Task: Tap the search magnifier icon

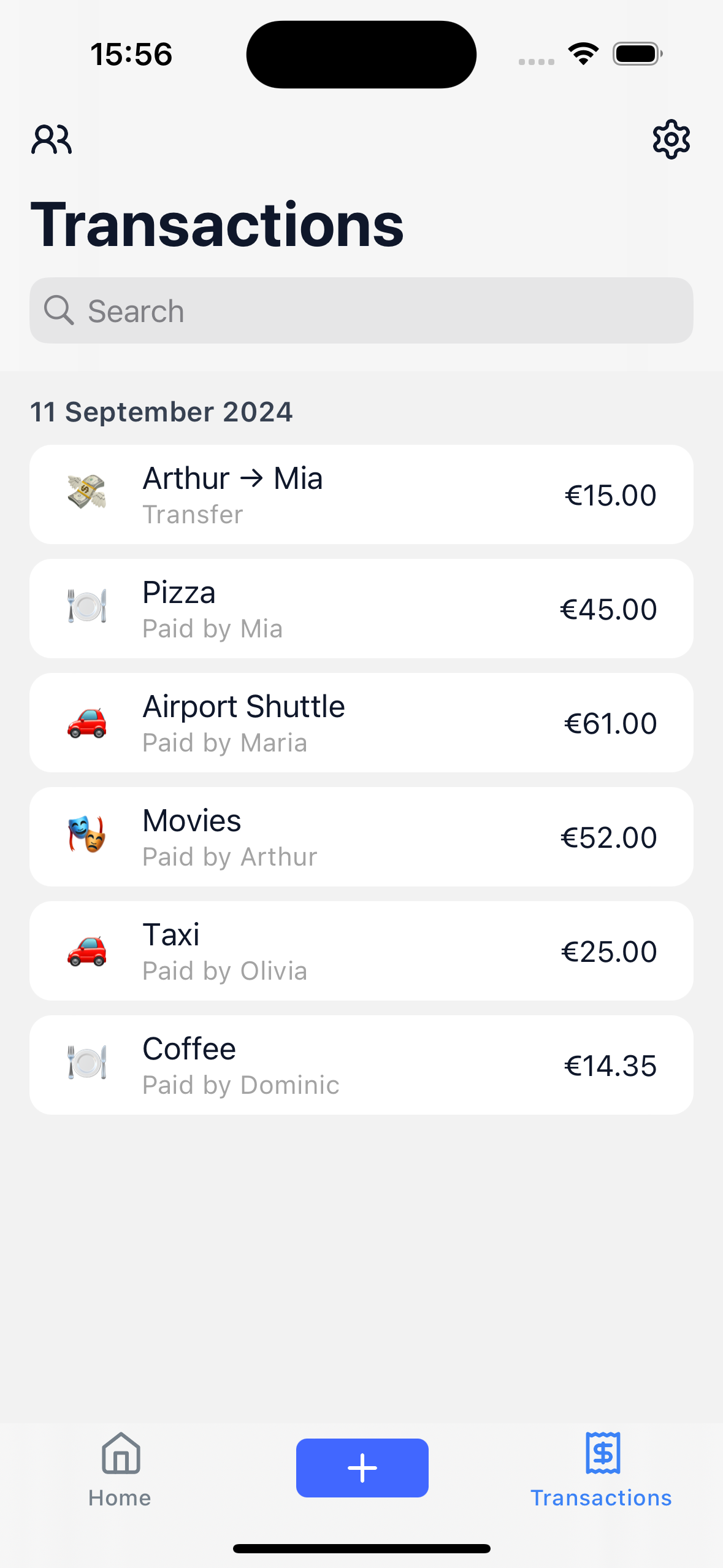Action: (x=59, y=310)
